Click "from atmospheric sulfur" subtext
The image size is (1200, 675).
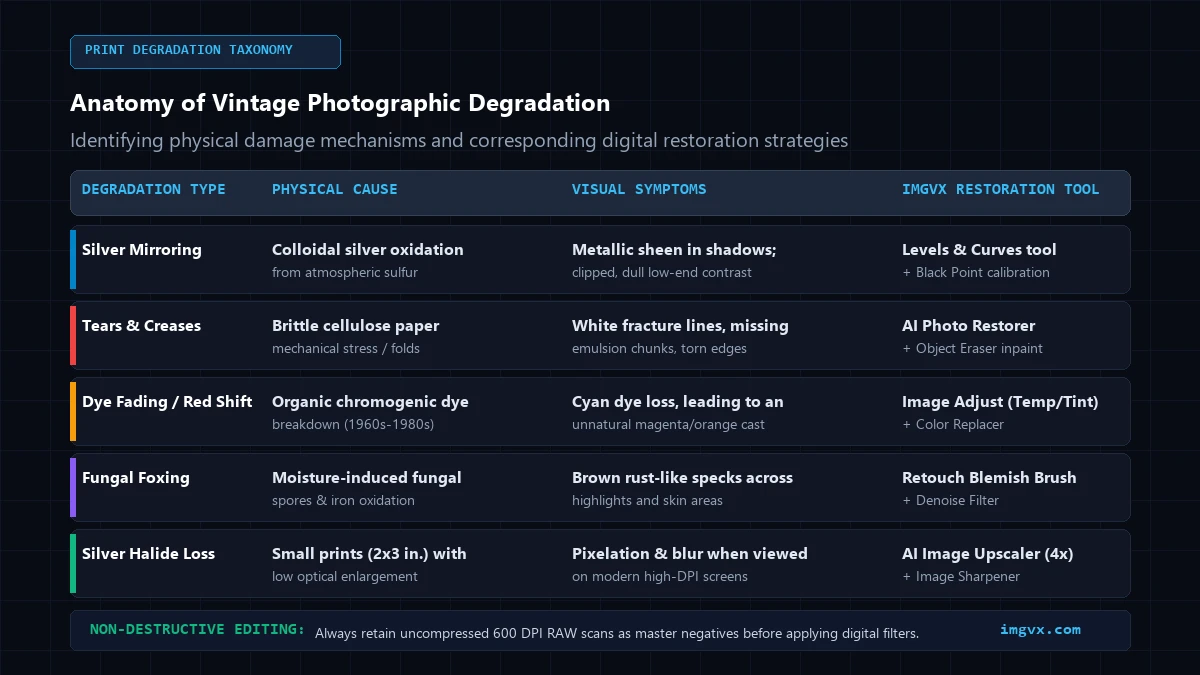pos(345,272)
